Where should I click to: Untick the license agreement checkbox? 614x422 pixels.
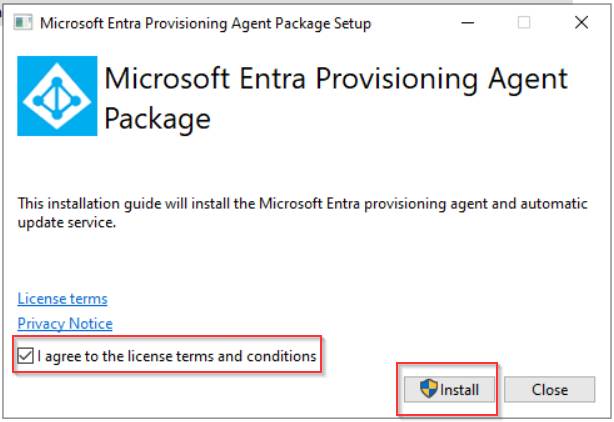[26, 356]
